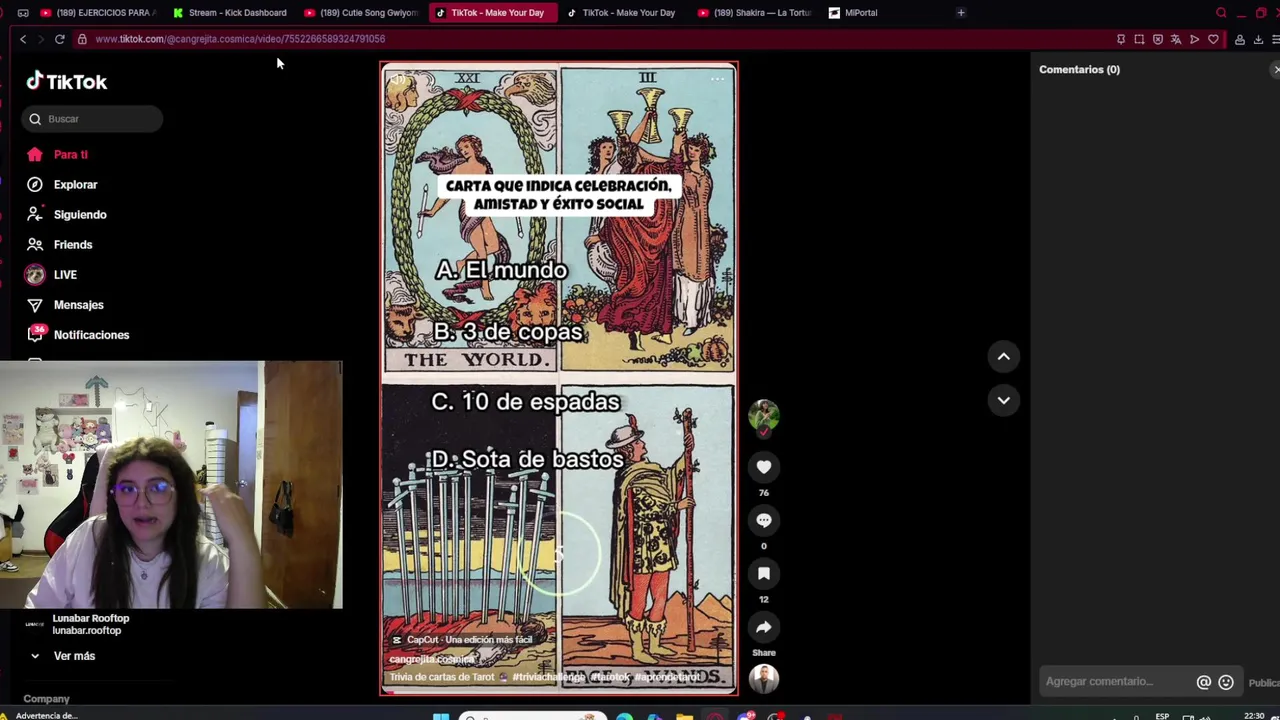
Task: Click the ESP language indicator in tray
Action: (x=1162, y=716)
